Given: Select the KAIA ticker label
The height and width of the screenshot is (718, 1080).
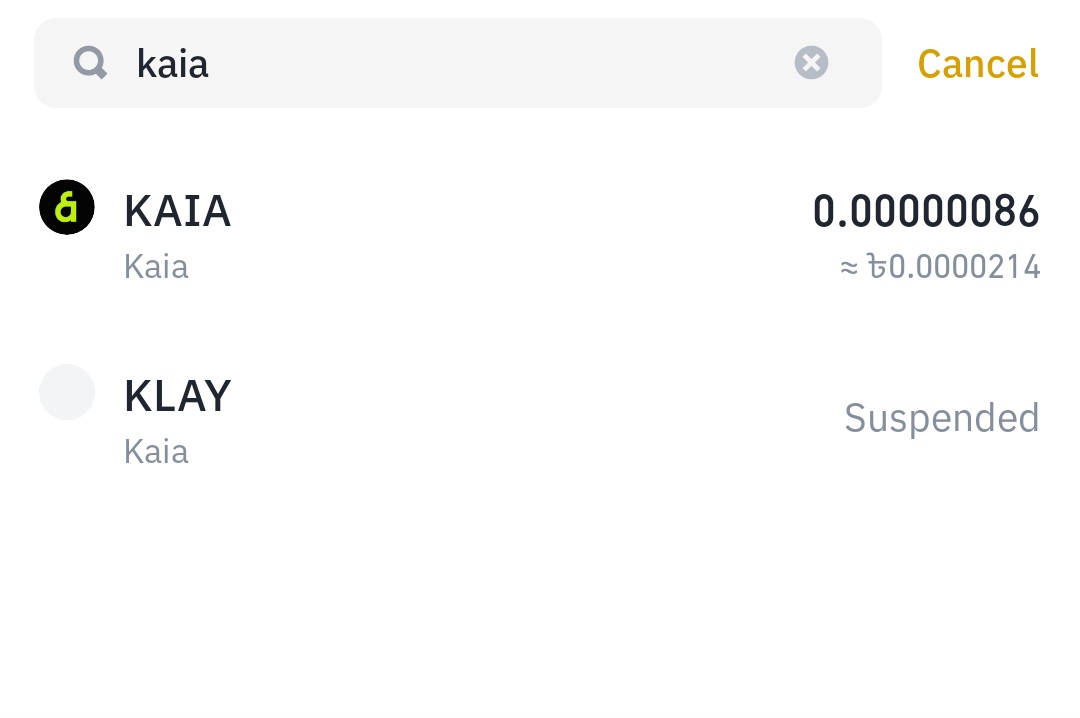Looking at the screenshot, I should pyautogui.click(x=177, y=211).
